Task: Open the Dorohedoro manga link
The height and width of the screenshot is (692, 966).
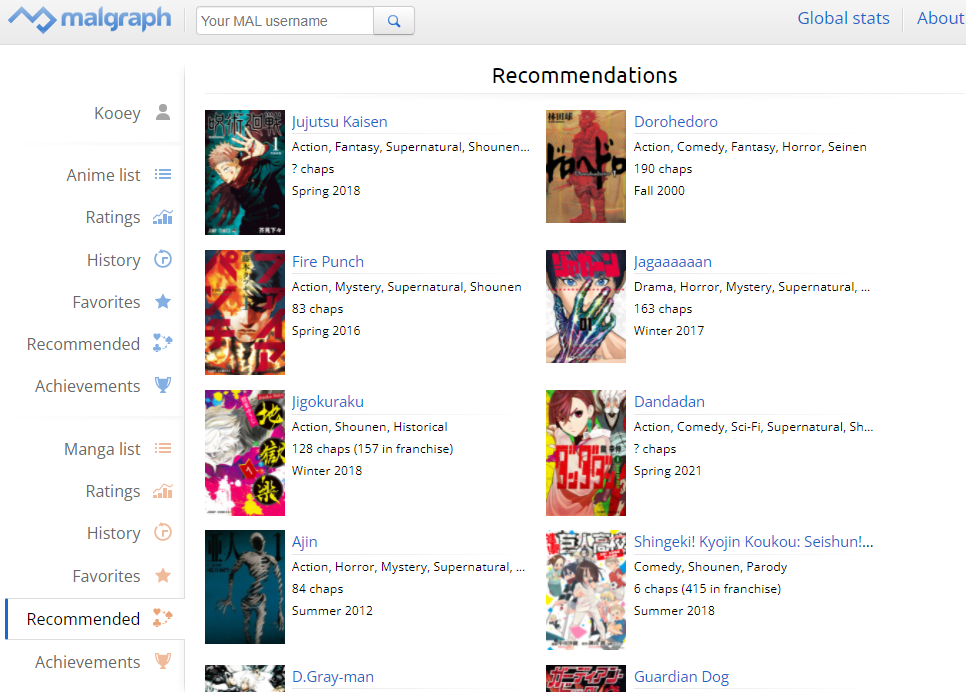Action: click(x=676, y=121)
